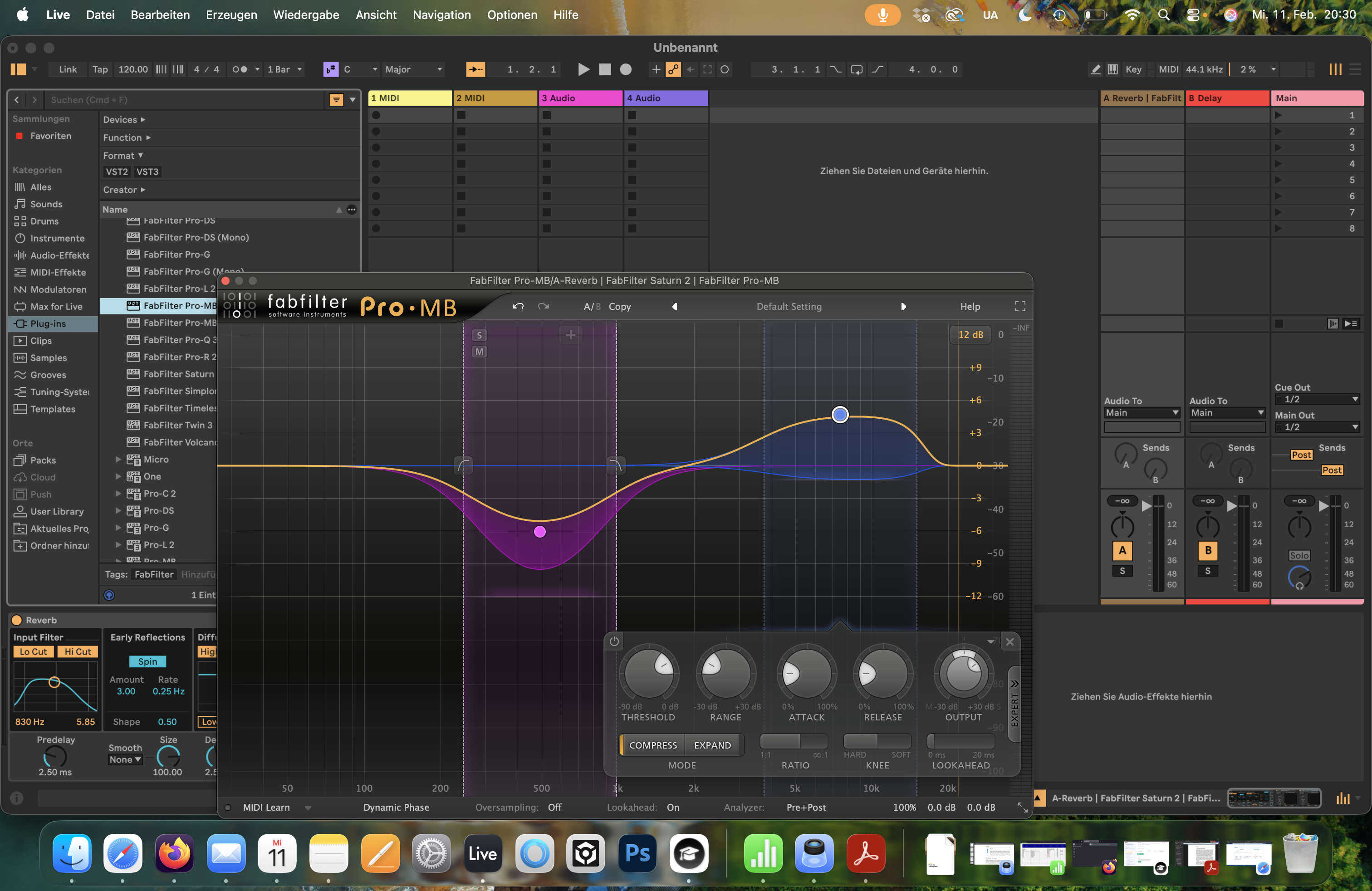Toggle COMPRESS mode in Pro-MB
This screenshot has height=891, width=1372.
click(653, 744)
